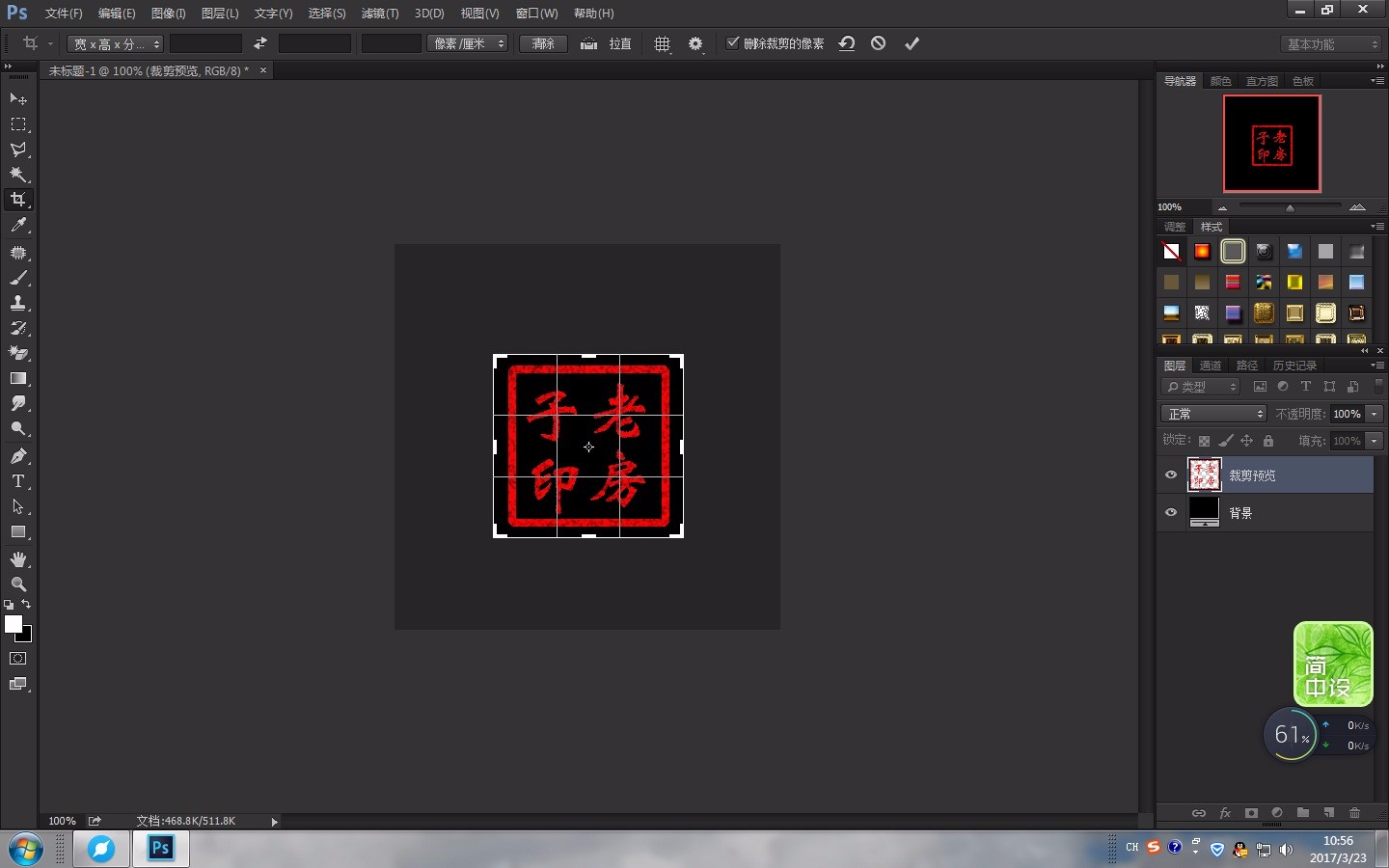Image resolution: width=1389 pixels, height=868 pixels.
Task: Select the Rectangle shape tool
Action: pos(18,531)
